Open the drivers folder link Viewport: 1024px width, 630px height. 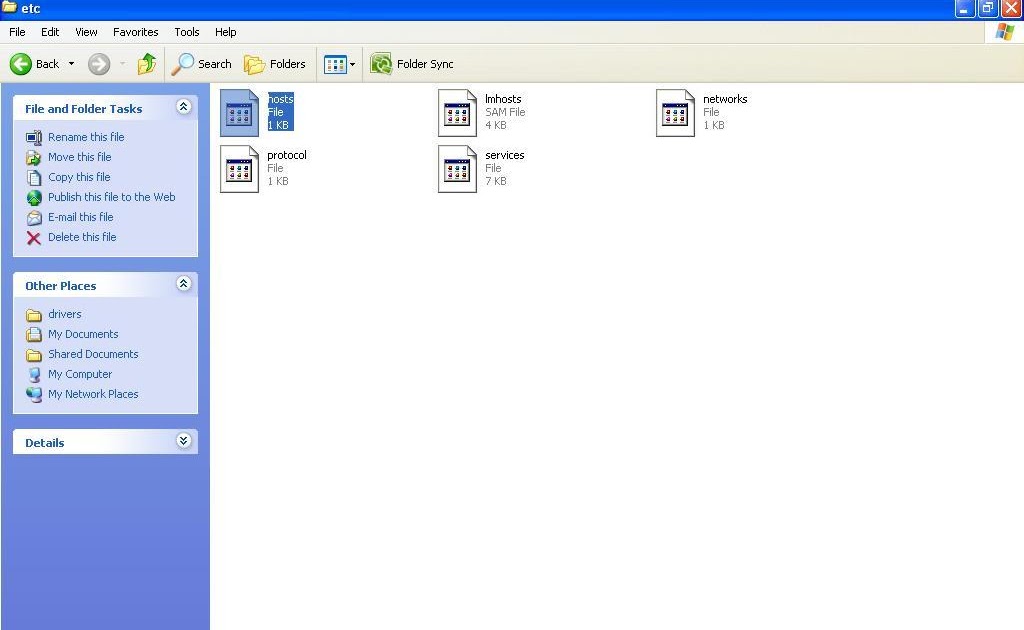(65, 314)
